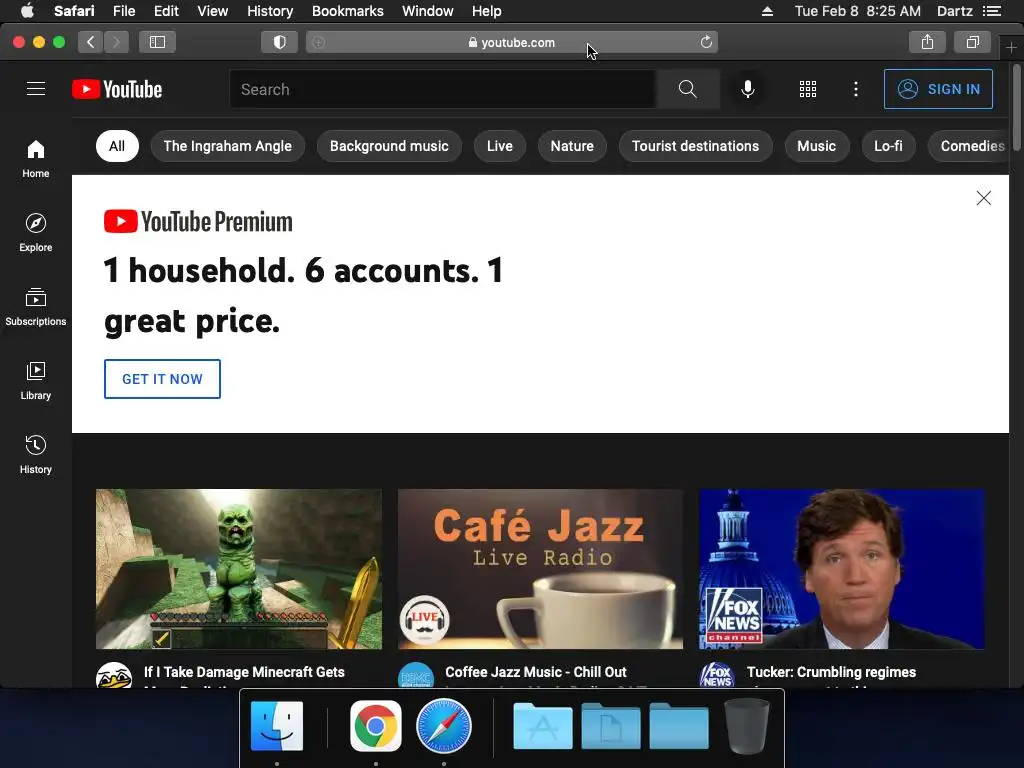Select the All filter chip
The height and width of the screenshot is (768, 1024).
(117, 146)
